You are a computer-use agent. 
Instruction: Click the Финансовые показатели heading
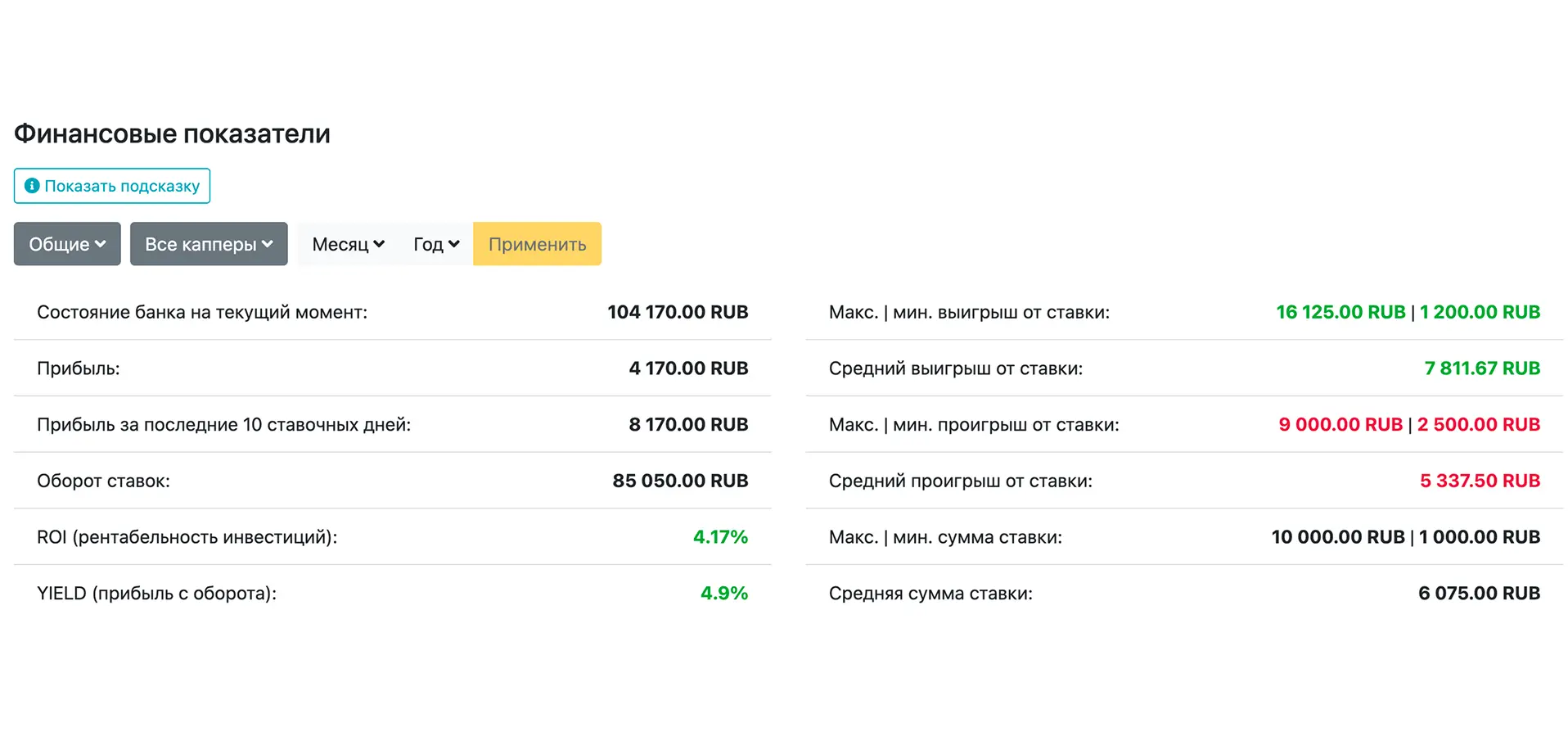[x=172, y=133]
